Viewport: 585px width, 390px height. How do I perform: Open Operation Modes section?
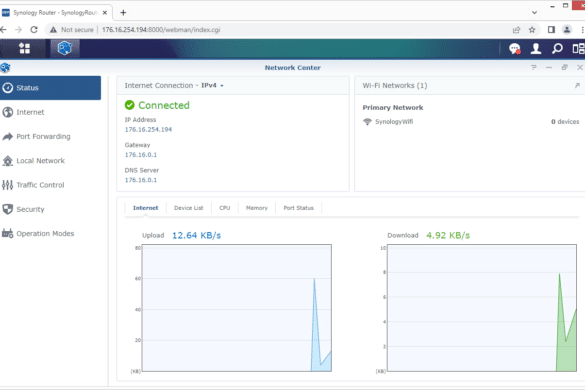50,234
